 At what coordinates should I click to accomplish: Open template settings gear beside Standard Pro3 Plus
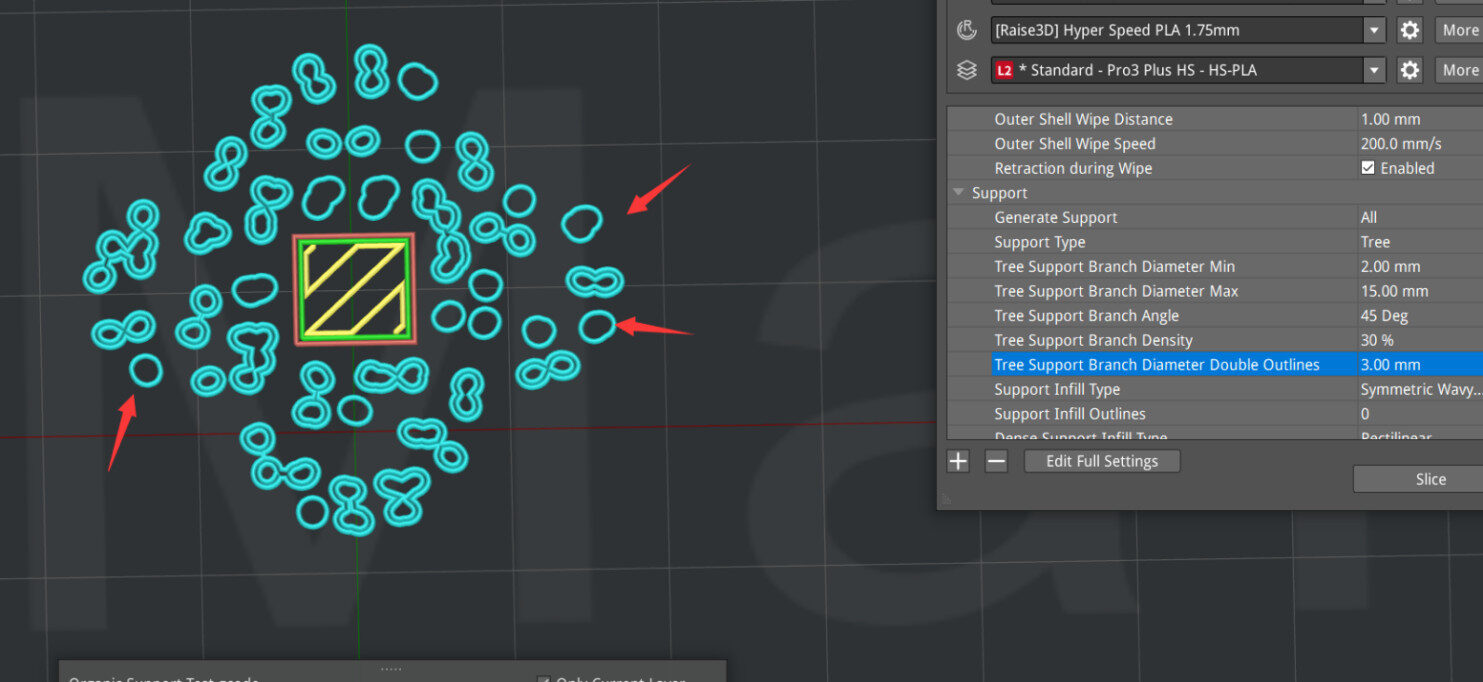1409,70
